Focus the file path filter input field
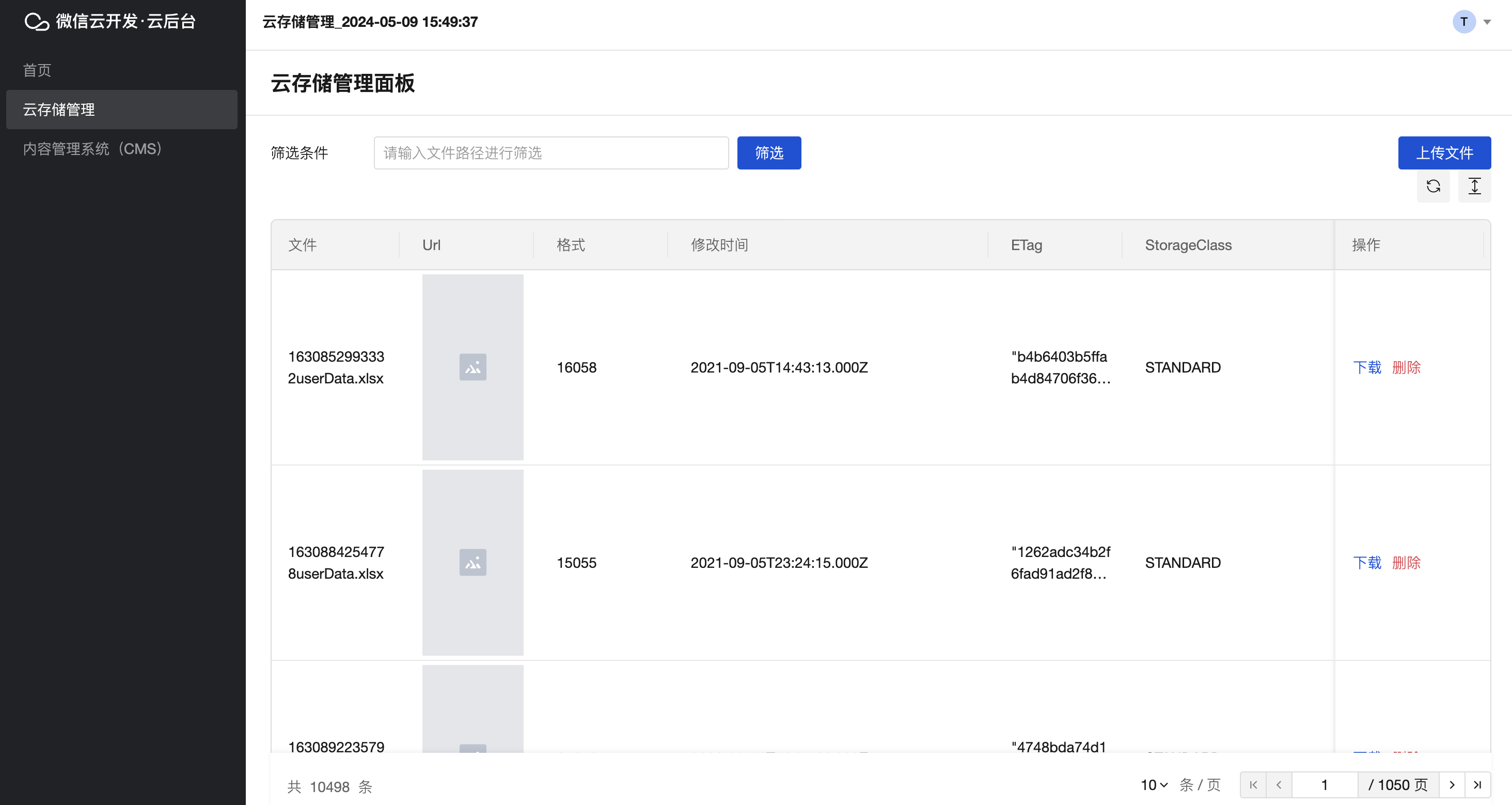The width and height of the screenshot is (1512, 805). click(x=550, y=152)
